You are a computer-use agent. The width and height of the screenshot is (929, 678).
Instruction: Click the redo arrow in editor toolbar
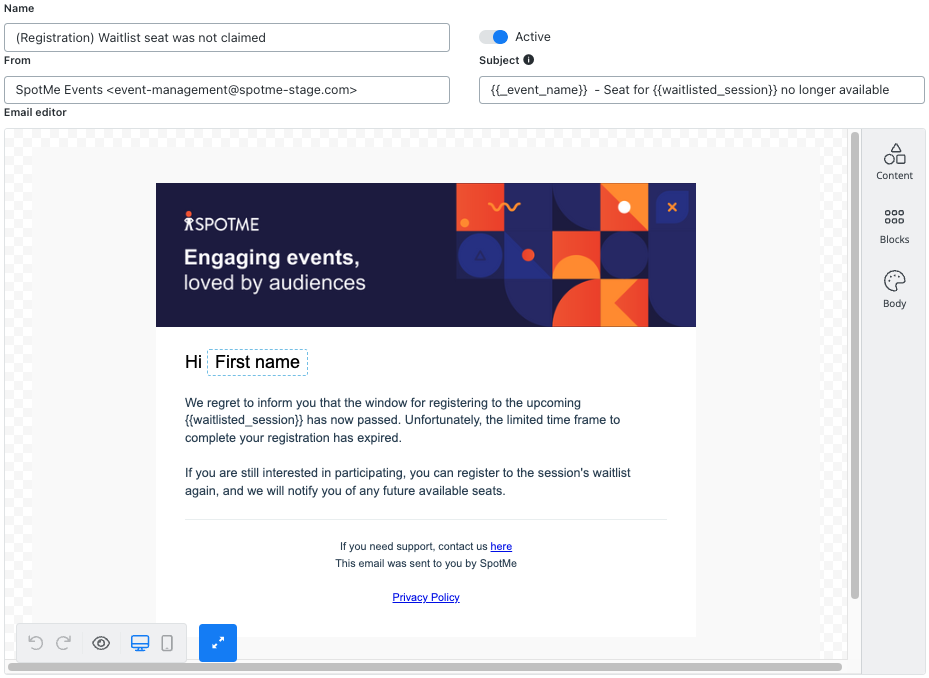[63, 642]
